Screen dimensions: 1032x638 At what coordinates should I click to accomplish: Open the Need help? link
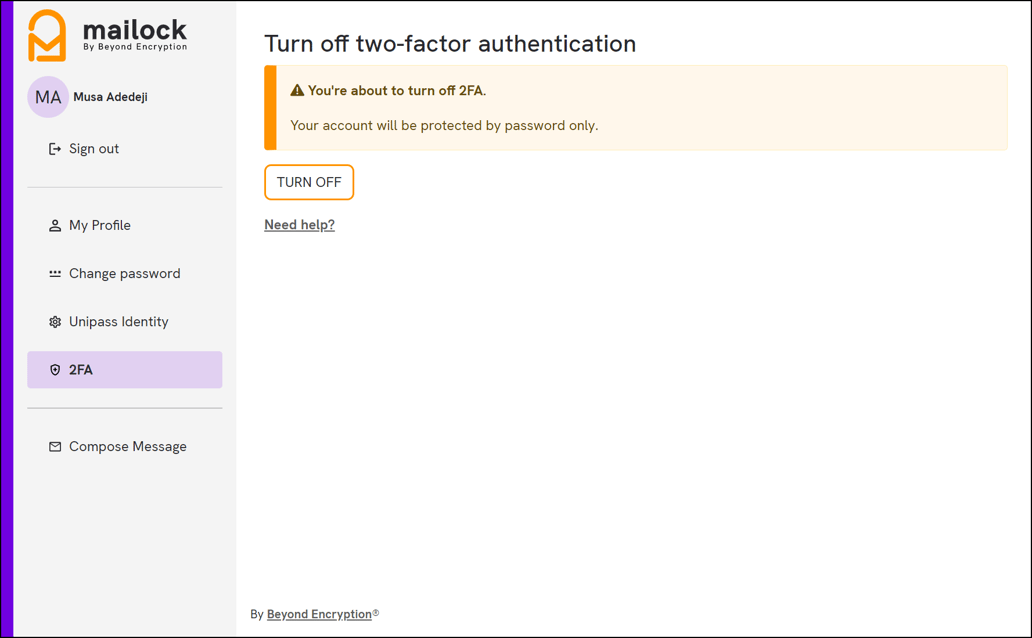299,224
